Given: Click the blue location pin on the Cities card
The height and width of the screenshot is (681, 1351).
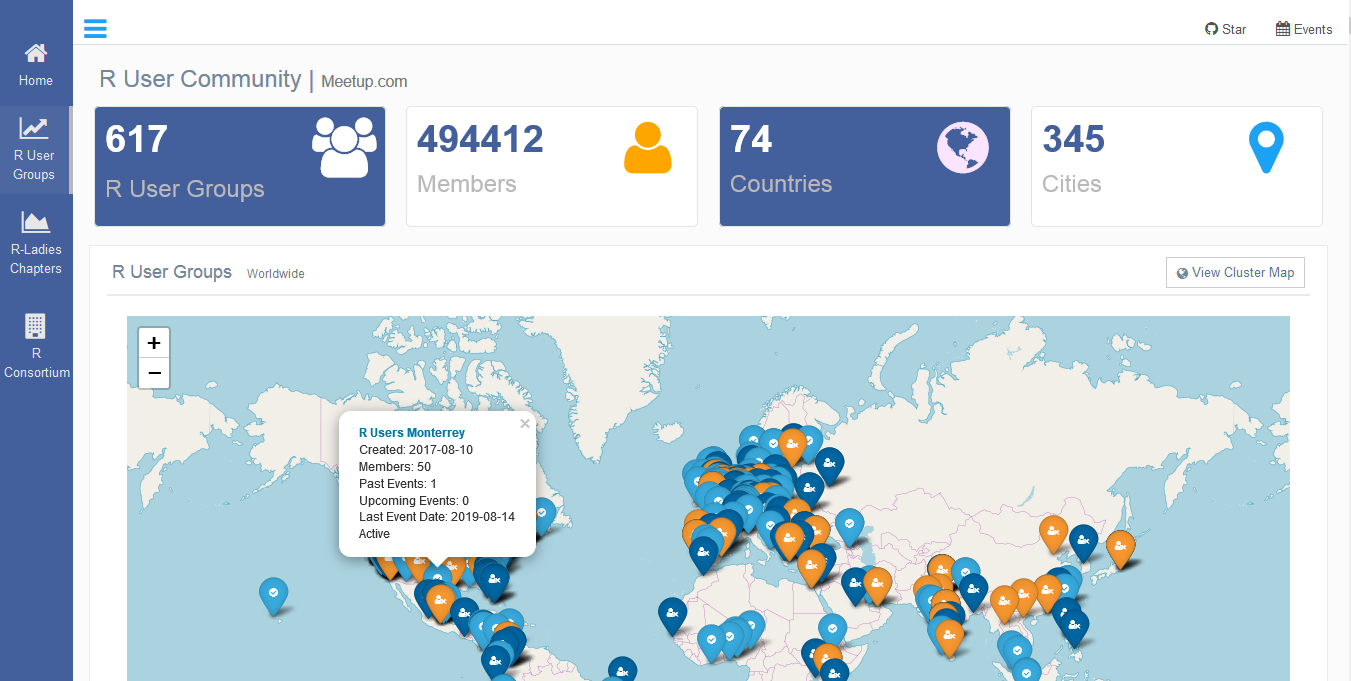Looking at the screenshot, I should (x=1265, y=148).
